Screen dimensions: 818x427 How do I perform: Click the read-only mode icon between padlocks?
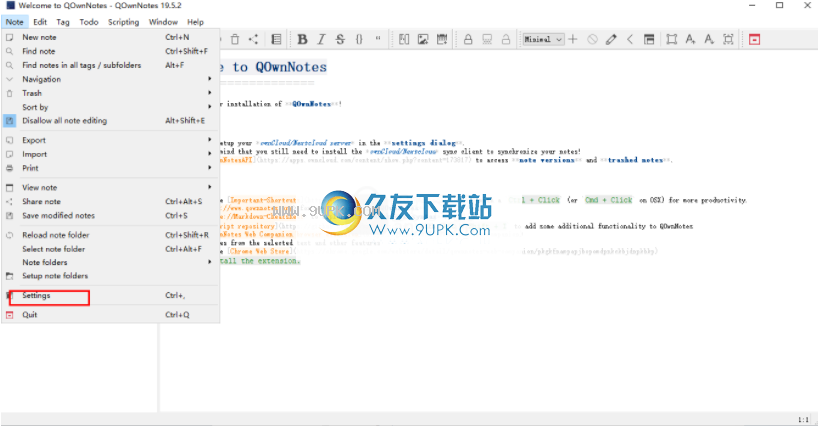[487, 39]
